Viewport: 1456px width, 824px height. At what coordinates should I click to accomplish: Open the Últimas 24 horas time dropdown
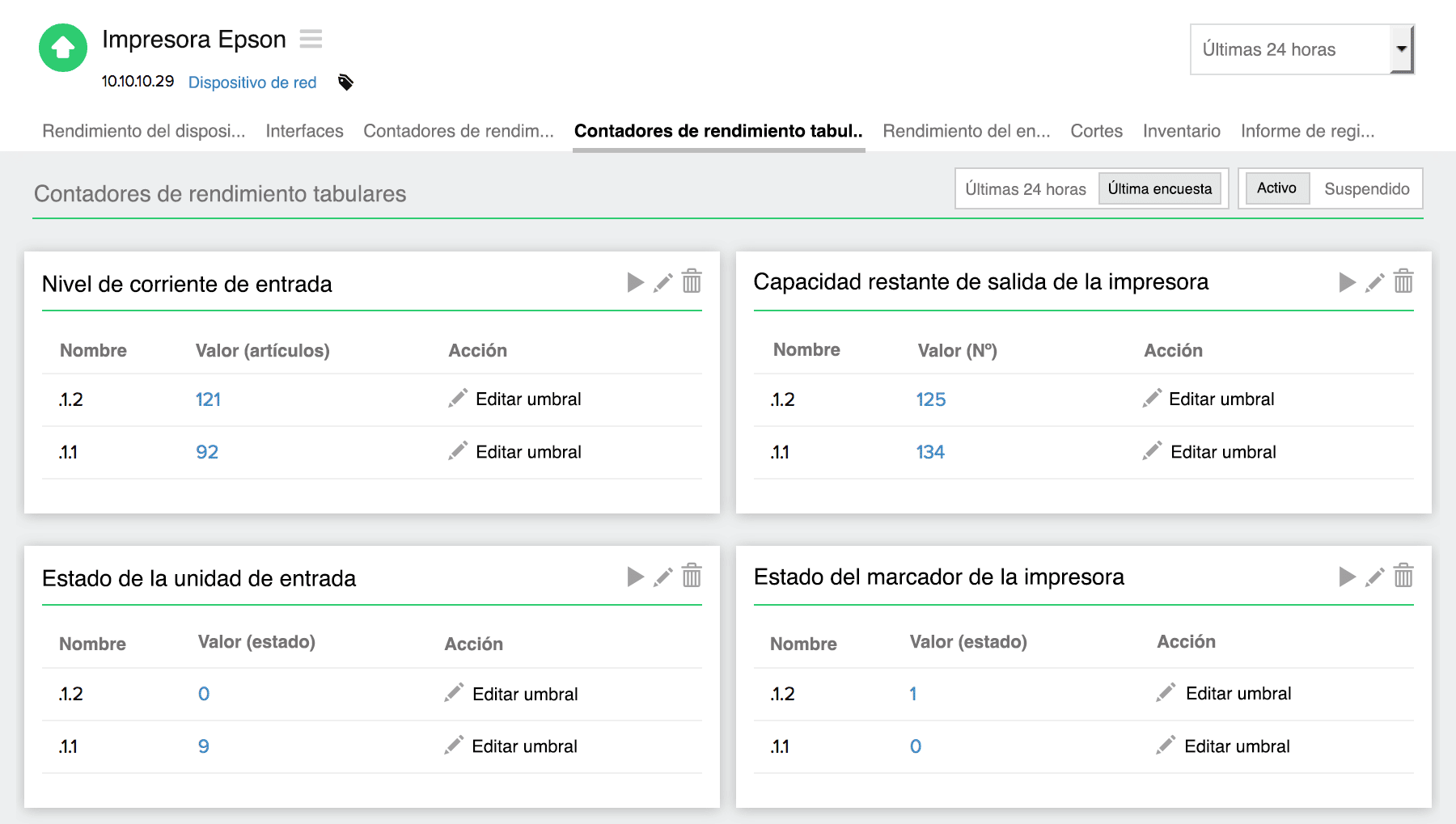(1402, 49)
